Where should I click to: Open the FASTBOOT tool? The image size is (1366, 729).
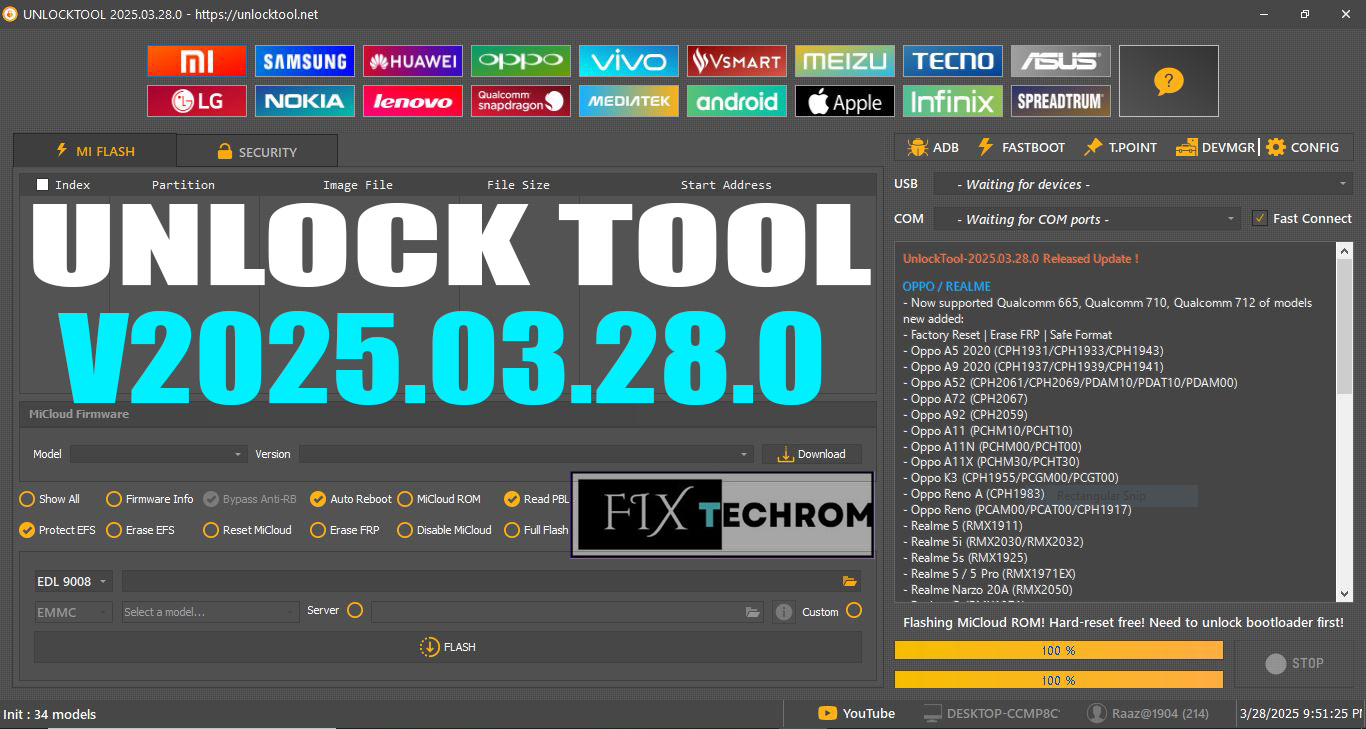tap(1021, 147)
